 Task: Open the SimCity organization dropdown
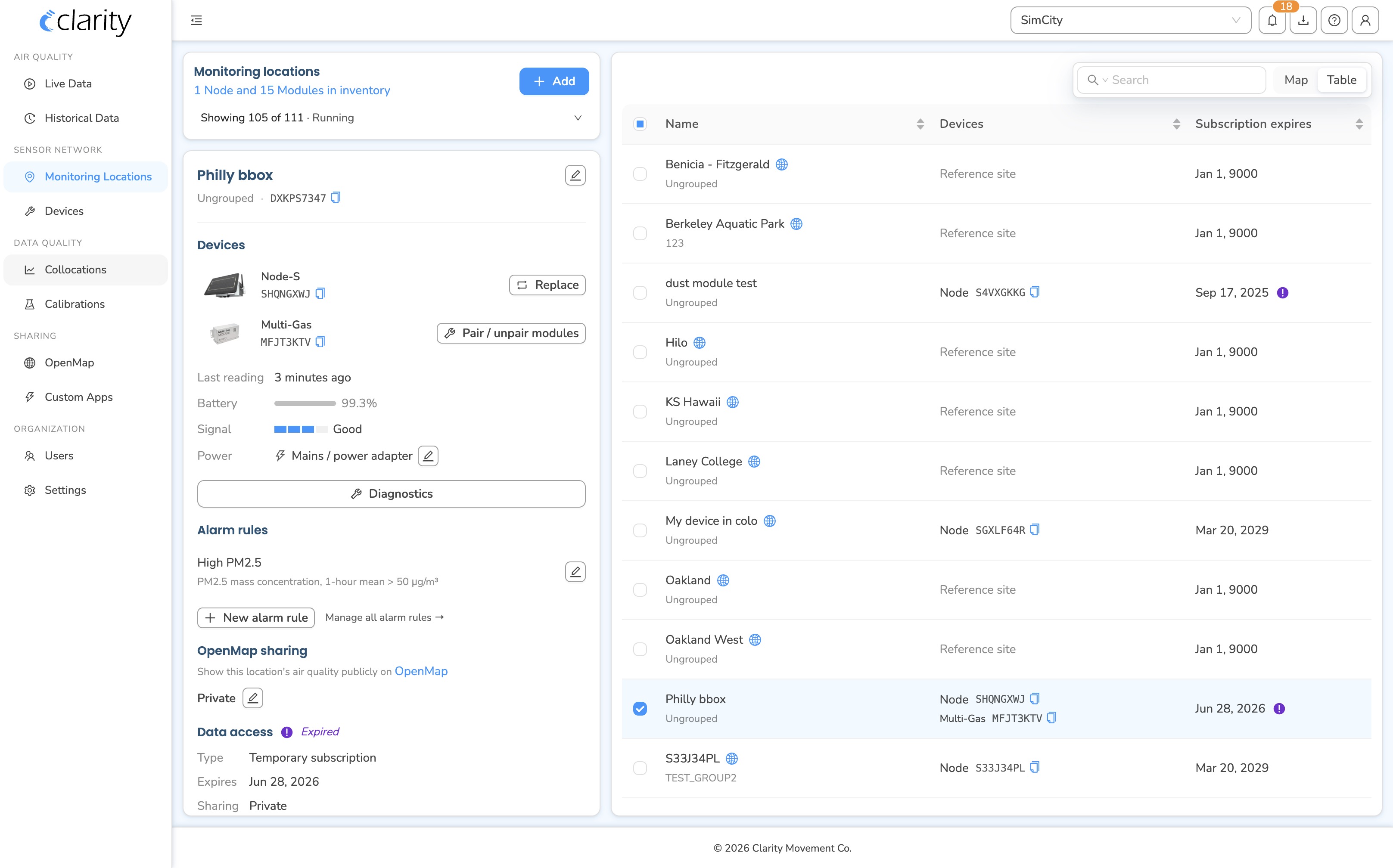pos(1130,21)
